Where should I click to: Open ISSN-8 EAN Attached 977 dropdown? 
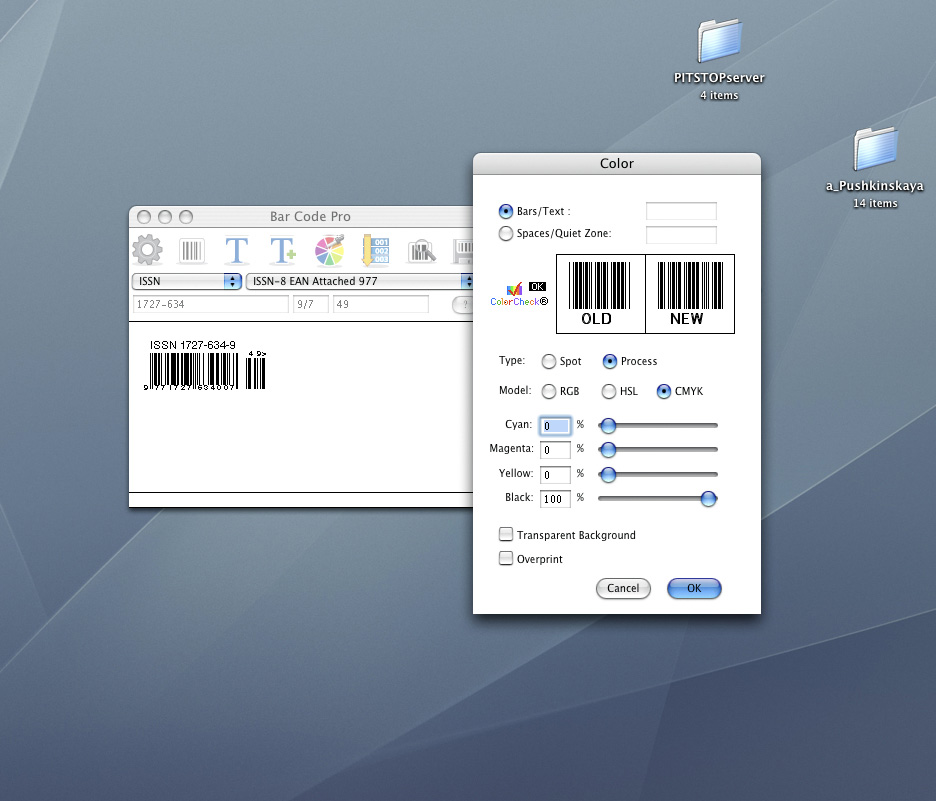click(x=360, y=281)
